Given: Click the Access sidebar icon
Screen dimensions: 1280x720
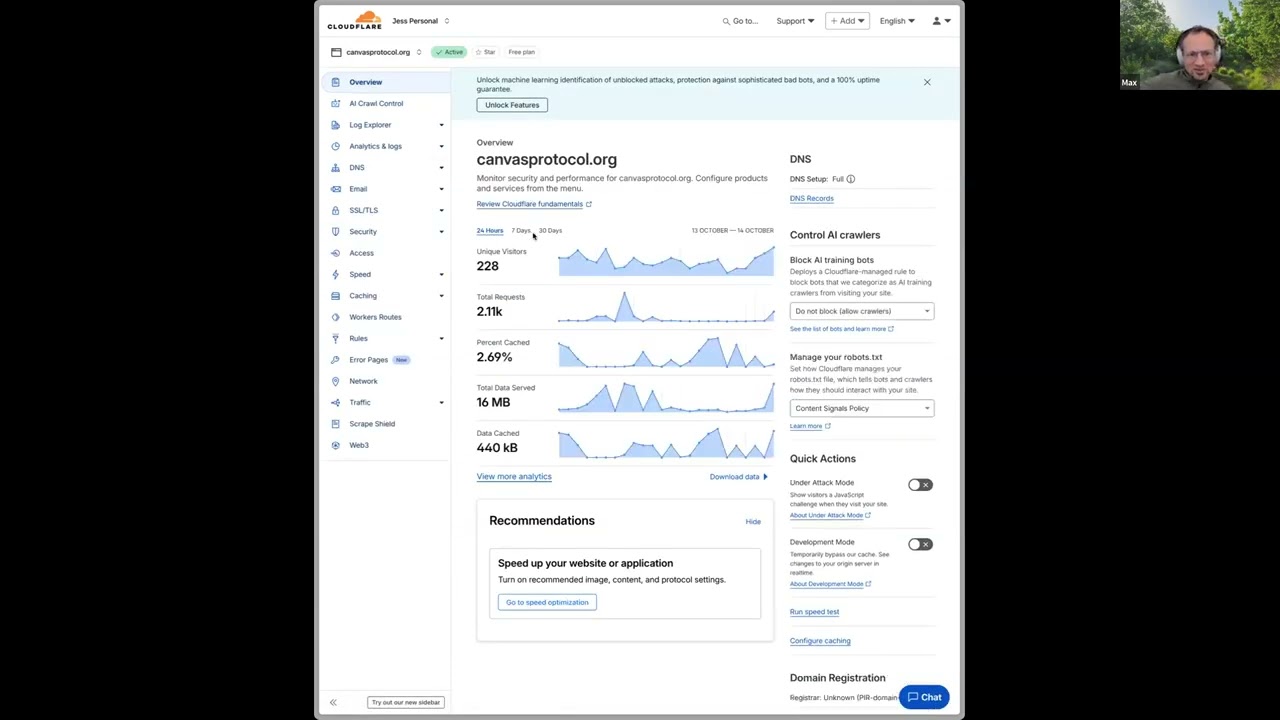Looking at the screenshot, I should coord(336,253).
